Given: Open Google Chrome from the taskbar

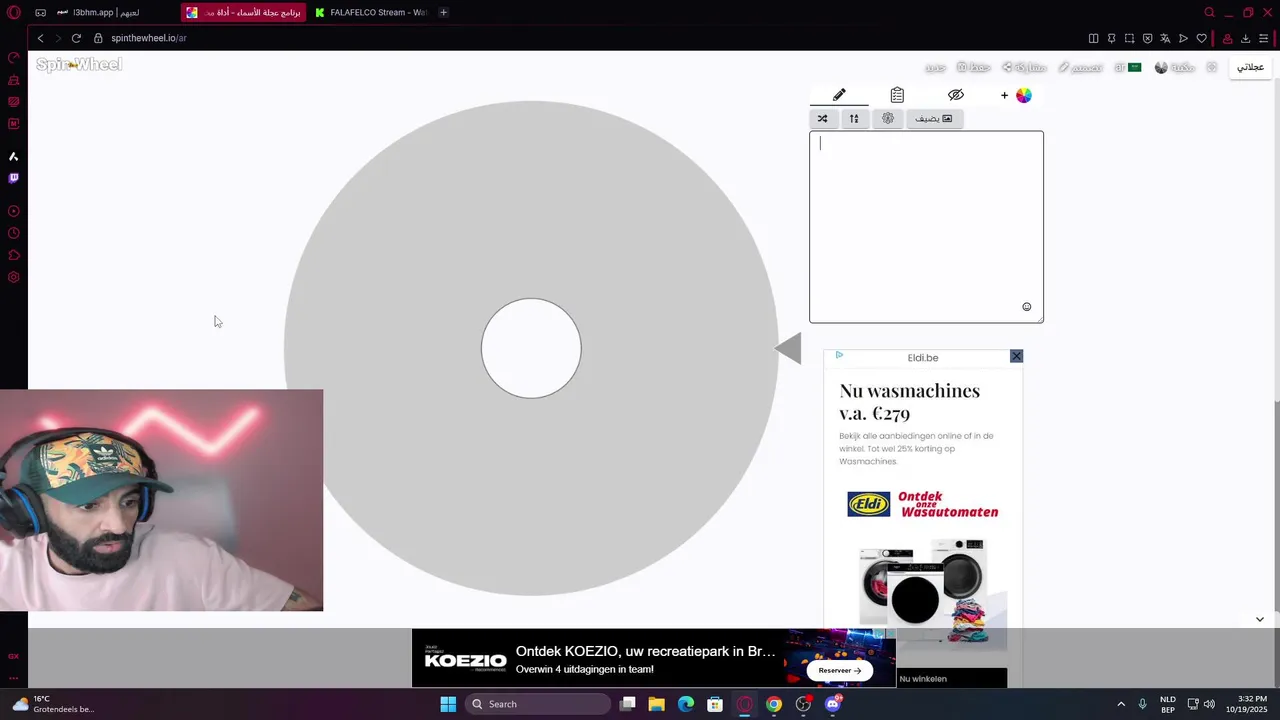Looking at the screenshot, I should point(774,704).
